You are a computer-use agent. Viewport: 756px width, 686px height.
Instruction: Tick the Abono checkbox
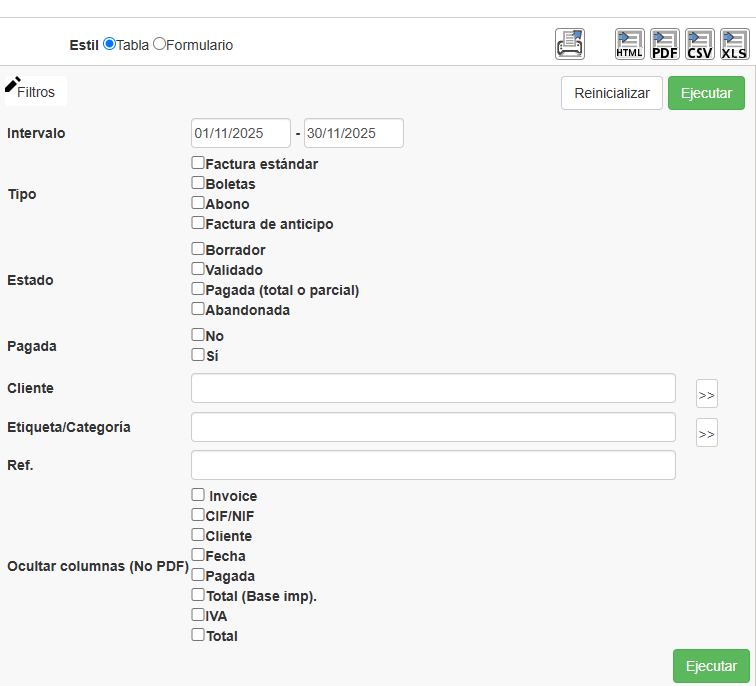[198, 202]
